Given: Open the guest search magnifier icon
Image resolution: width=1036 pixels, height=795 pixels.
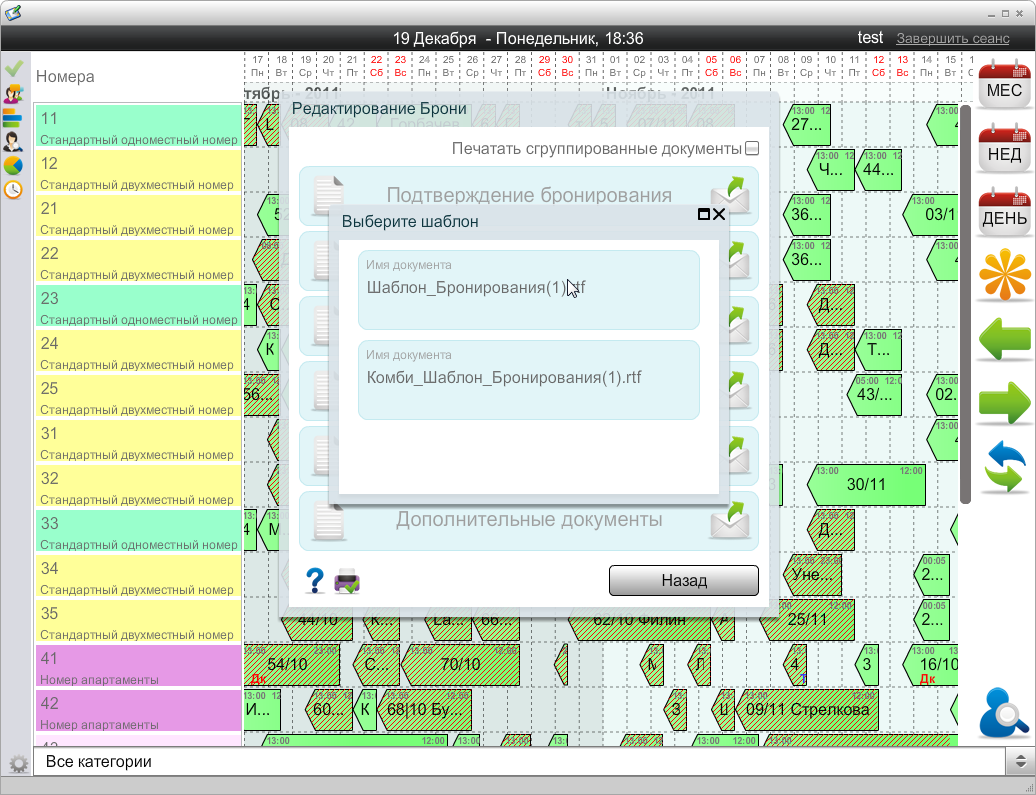Looking at the screenshot, I should [1004, 713].
